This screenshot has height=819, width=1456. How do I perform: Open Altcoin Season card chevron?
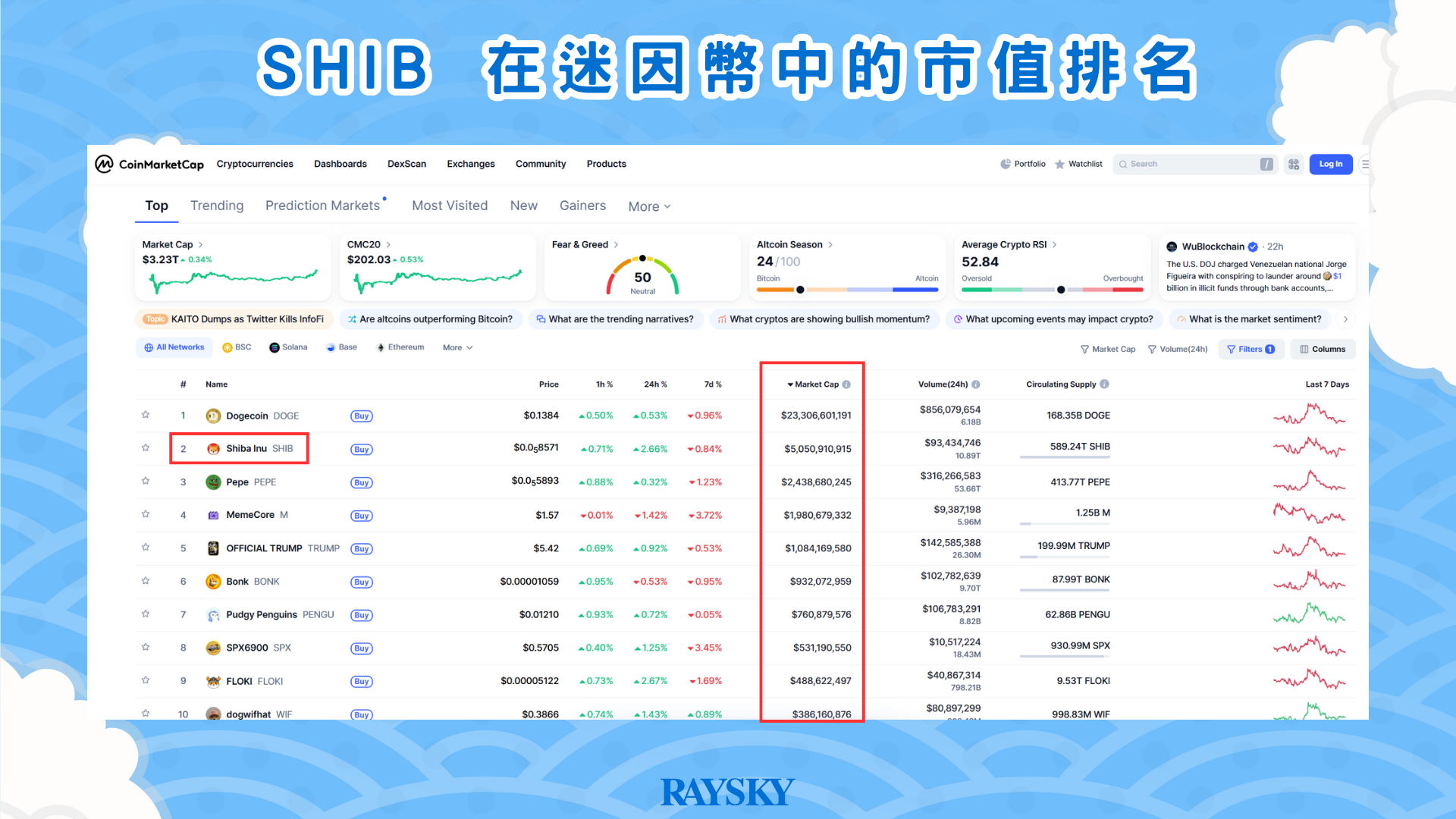(x=830, y=244)
